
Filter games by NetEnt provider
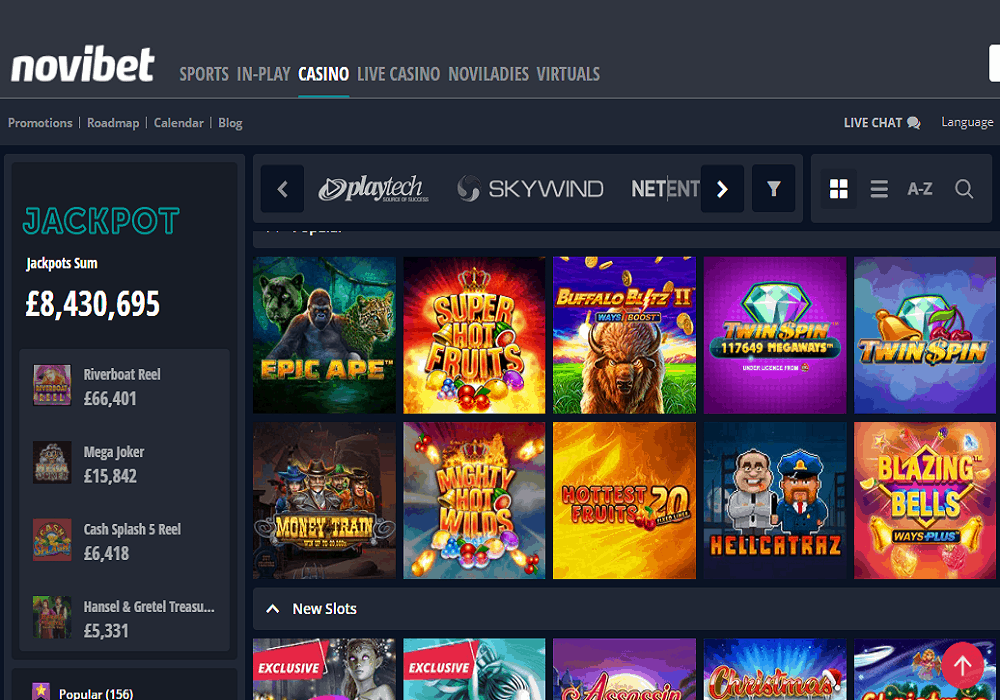click(665, 189)
